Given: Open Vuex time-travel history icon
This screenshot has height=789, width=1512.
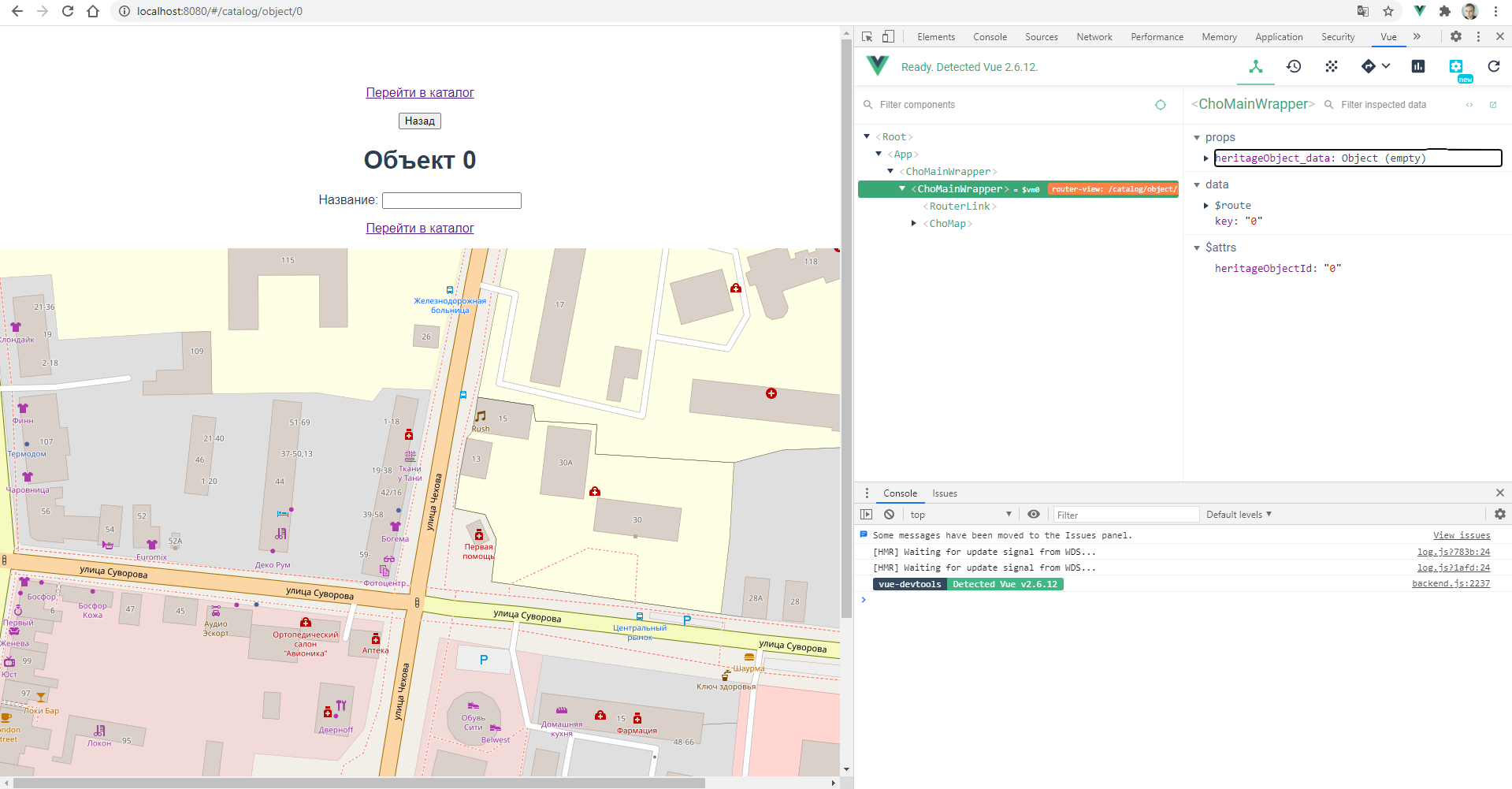Looking at the screenshot, I should [1294, 67].
